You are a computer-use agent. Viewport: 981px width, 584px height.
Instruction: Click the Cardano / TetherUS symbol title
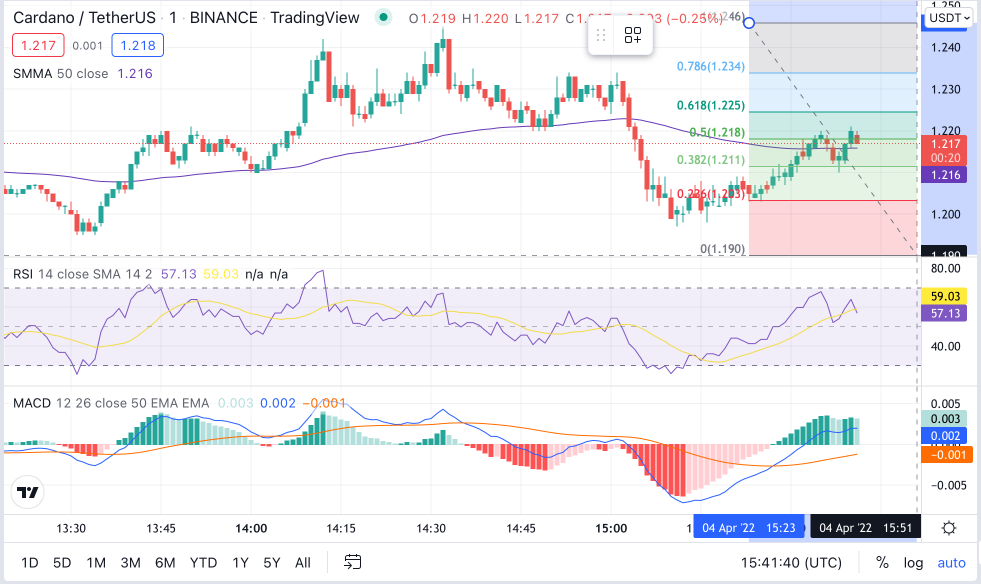point(84,18)
